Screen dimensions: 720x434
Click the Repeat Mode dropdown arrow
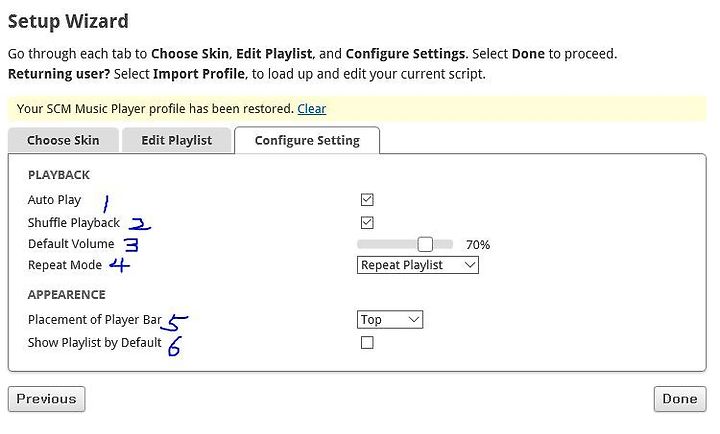click(469, 265)
